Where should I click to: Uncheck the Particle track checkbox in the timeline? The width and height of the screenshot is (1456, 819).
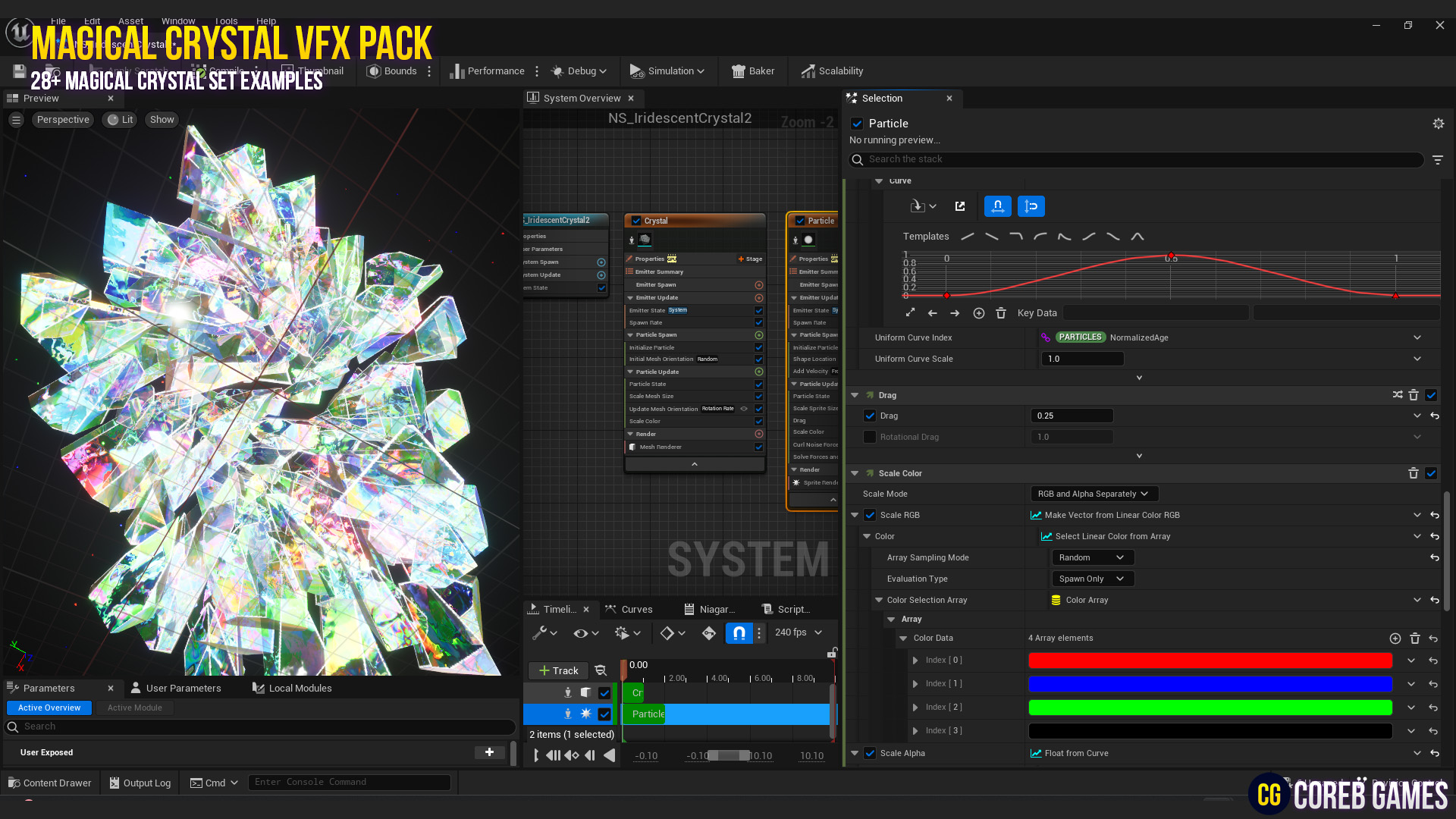coord(604,714)
